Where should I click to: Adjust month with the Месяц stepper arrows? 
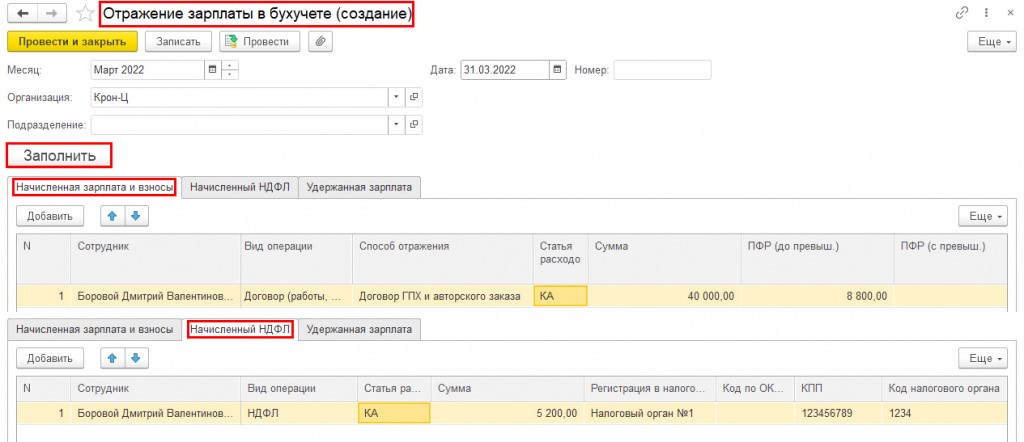click(x=230, y=70)
